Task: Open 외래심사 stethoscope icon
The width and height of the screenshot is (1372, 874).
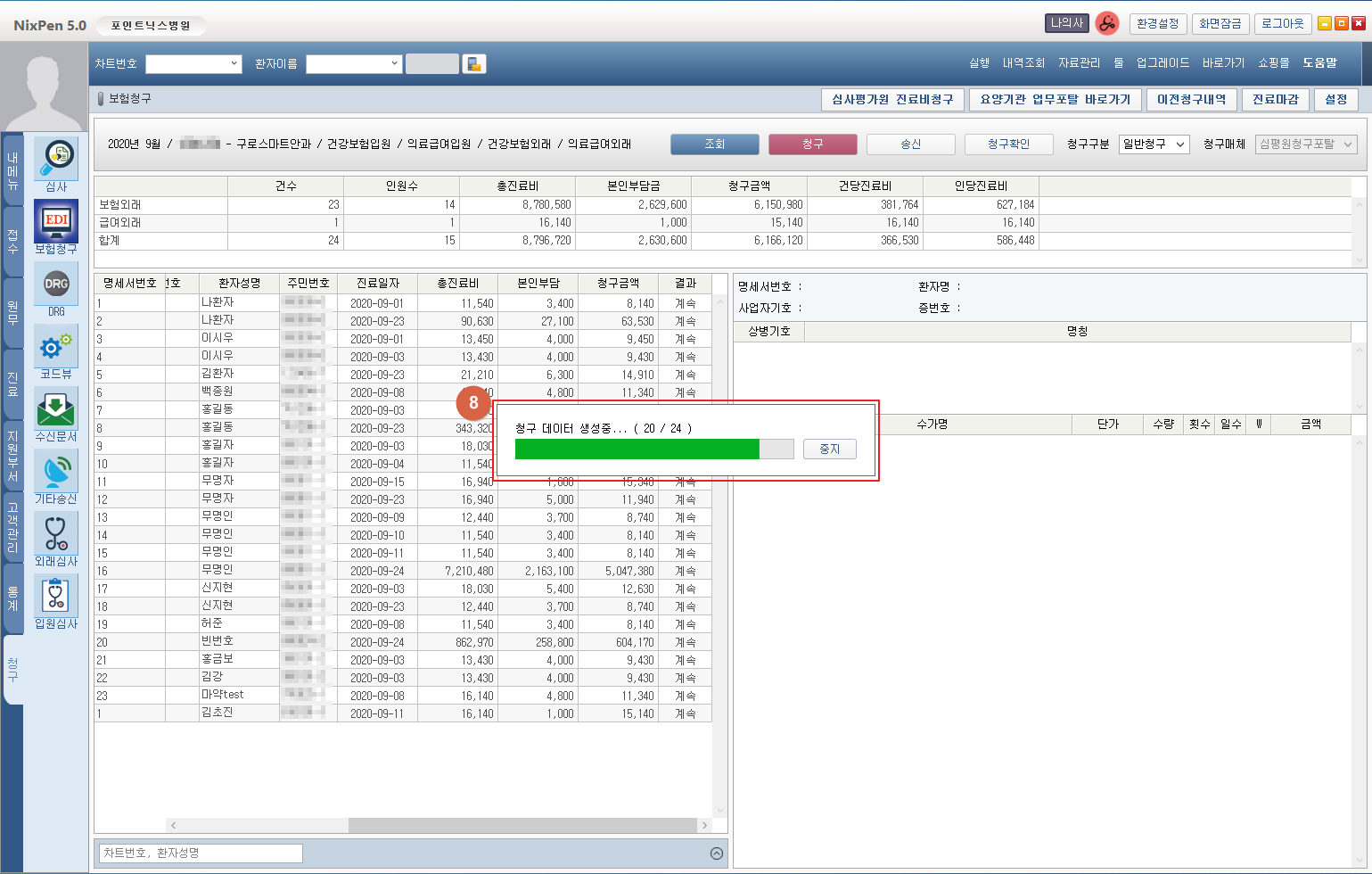Action: click(56, 533)
